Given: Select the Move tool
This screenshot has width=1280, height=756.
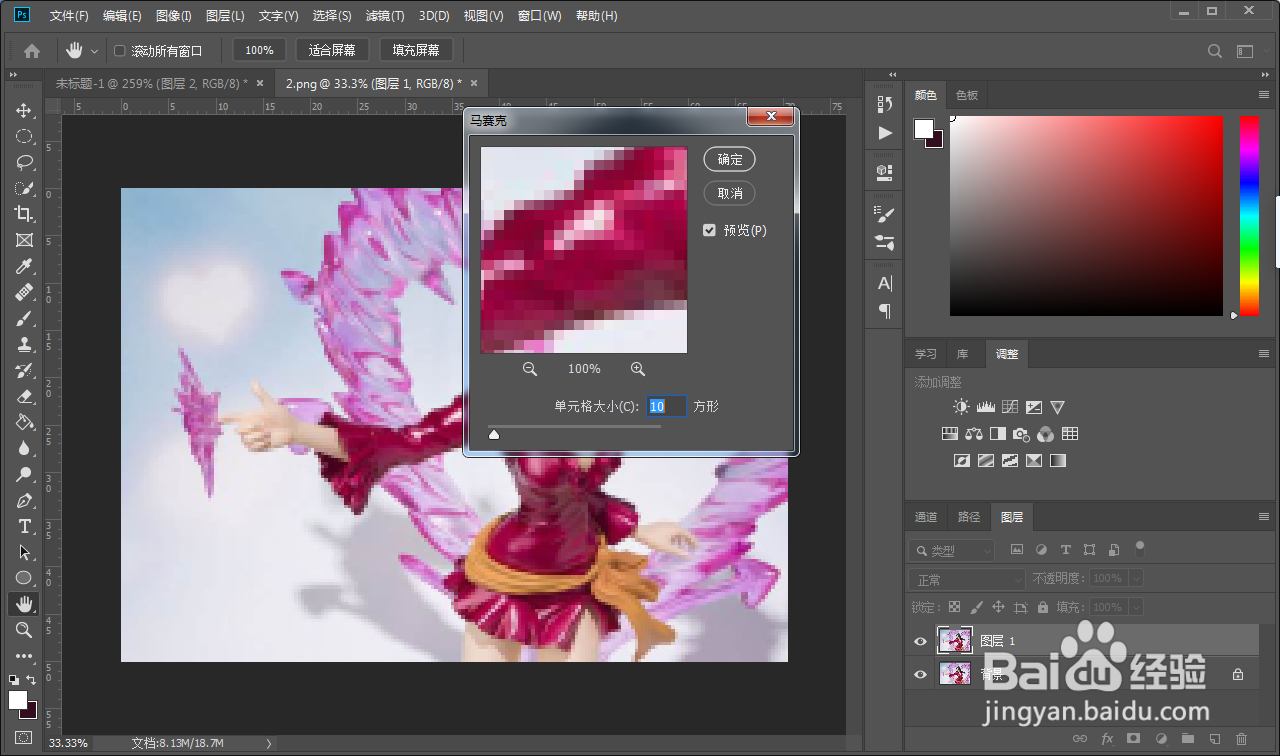Looking at the screenshot, I should point(24,110).
